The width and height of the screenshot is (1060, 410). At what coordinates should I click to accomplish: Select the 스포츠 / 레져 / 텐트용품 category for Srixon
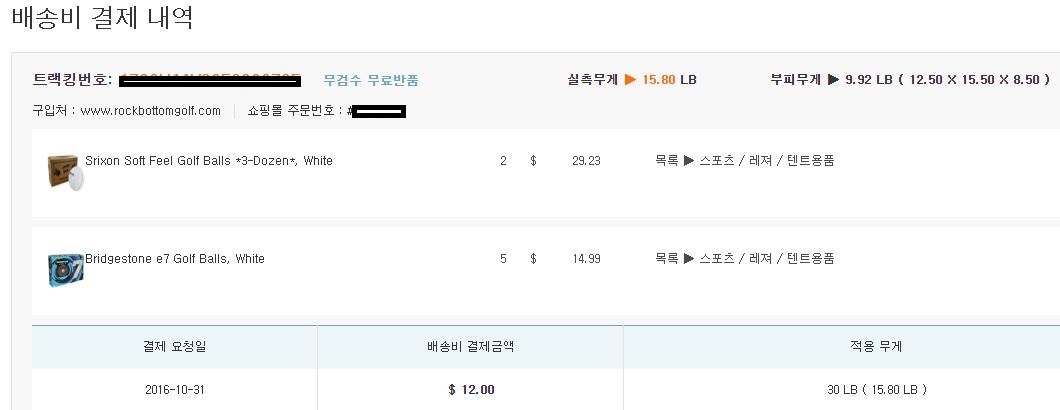pos(767,160)
